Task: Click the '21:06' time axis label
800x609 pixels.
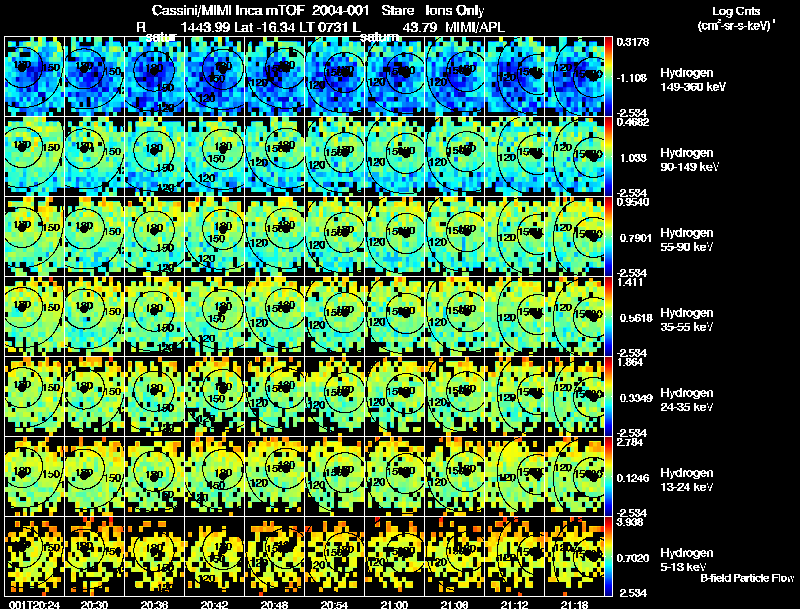Action: [x=455, y=605]
